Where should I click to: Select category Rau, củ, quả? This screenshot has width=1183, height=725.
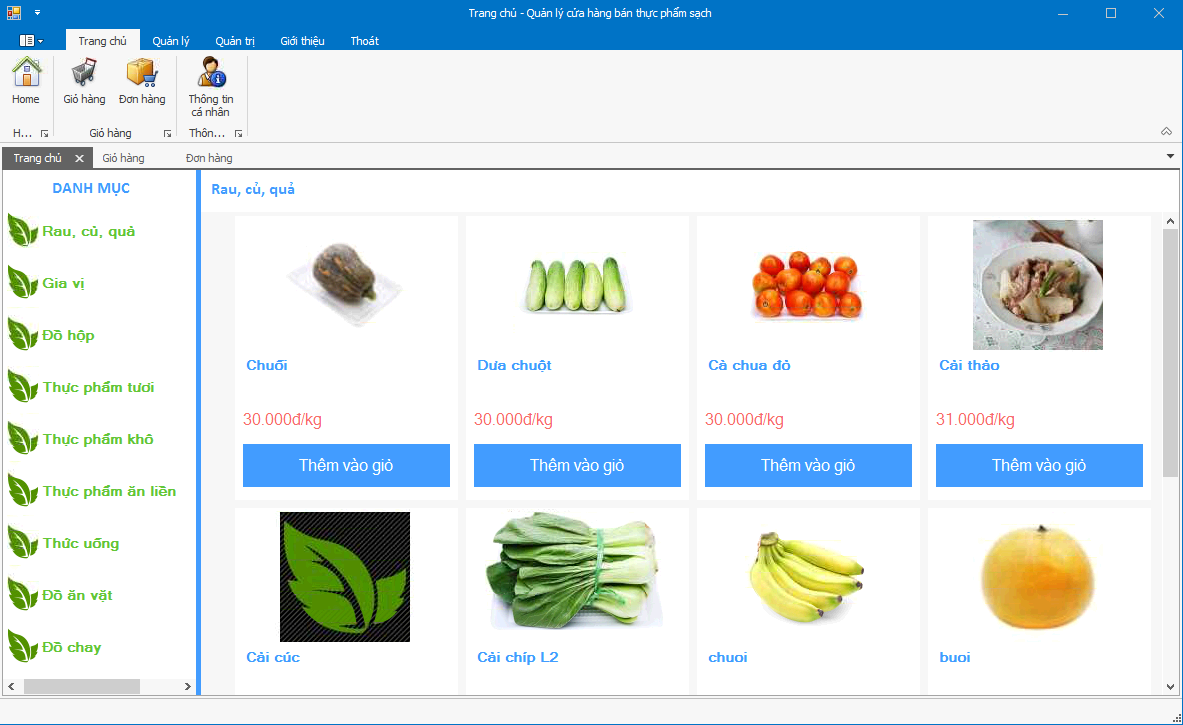point(89,232)
